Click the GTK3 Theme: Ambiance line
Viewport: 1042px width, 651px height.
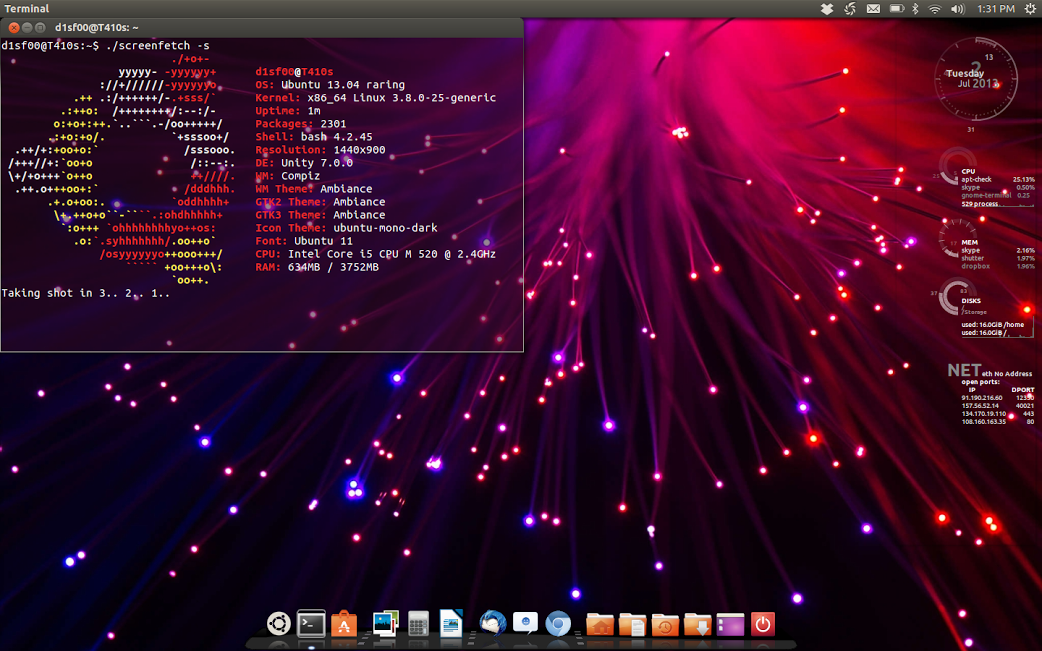coord(320,215)
